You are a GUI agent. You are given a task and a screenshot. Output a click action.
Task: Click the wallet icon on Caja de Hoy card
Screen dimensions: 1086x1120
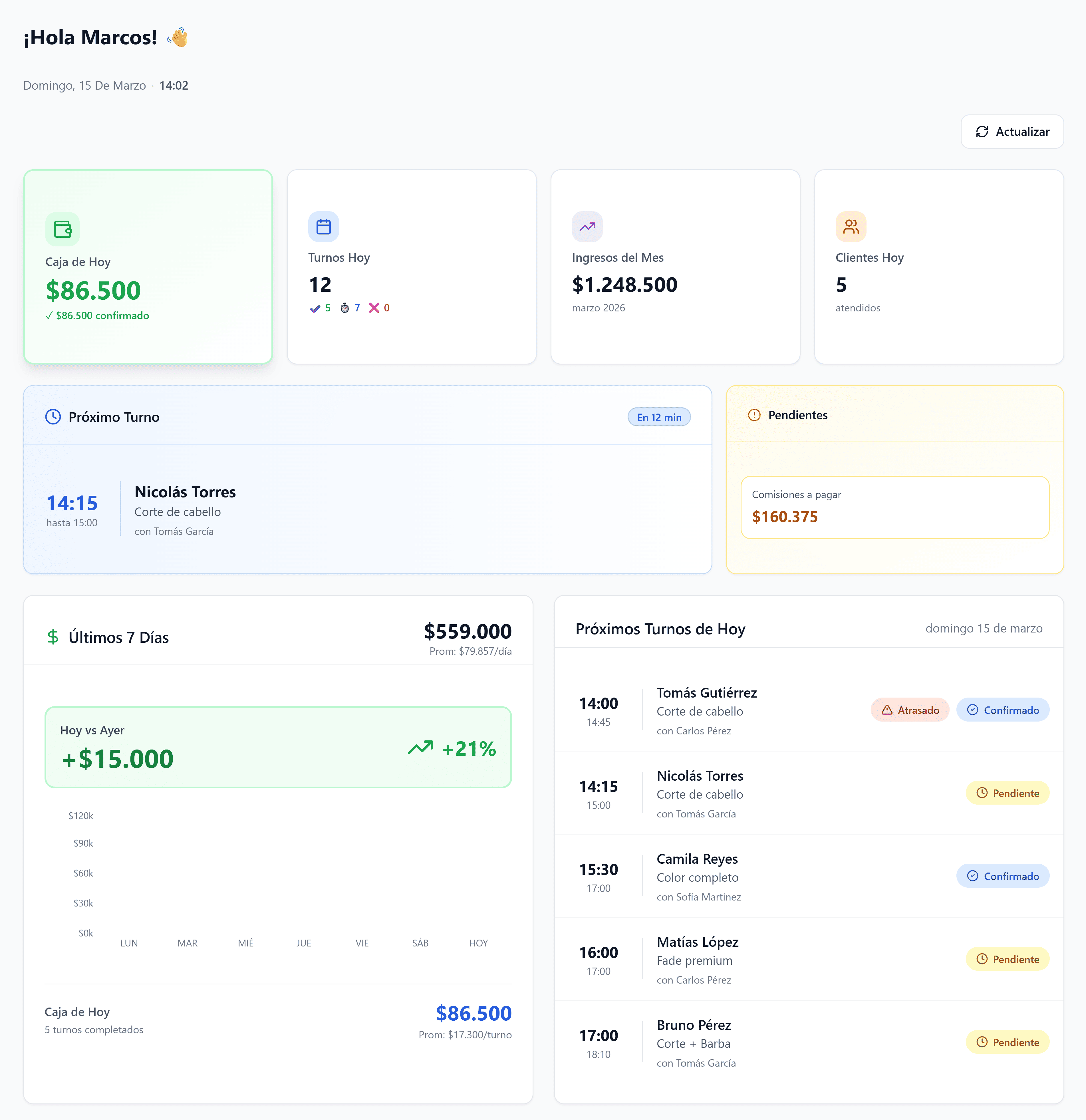(x=63, y=229)
